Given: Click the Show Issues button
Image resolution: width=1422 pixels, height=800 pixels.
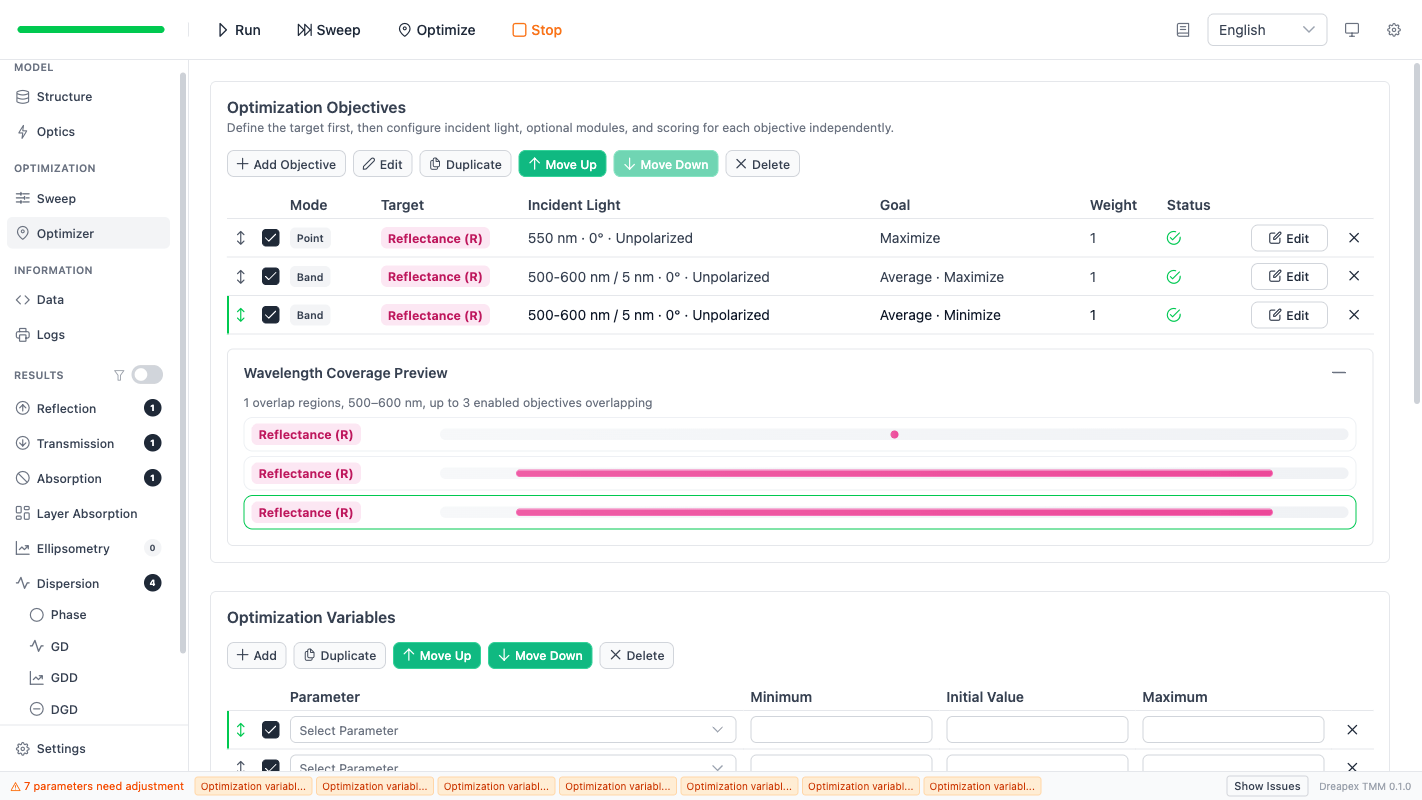Looking at the screenshot, I should (x=1266, y=785).
